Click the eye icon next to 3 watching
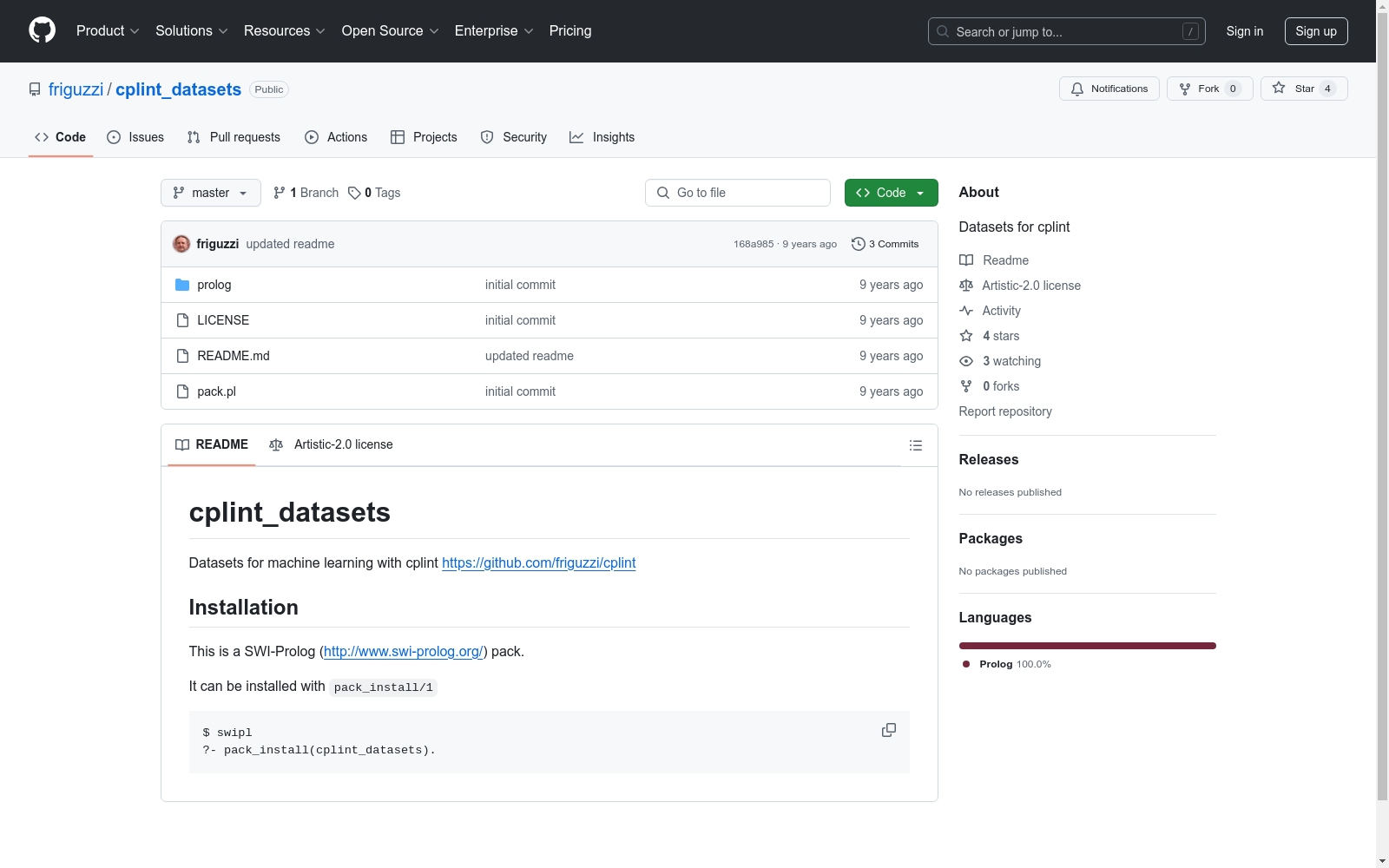Screen dimensions: 1389x868 click(966, 361)
